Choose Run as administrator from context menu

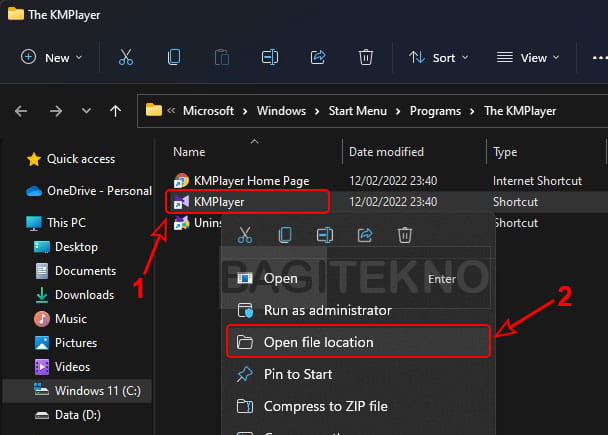(x=358, y=311)
